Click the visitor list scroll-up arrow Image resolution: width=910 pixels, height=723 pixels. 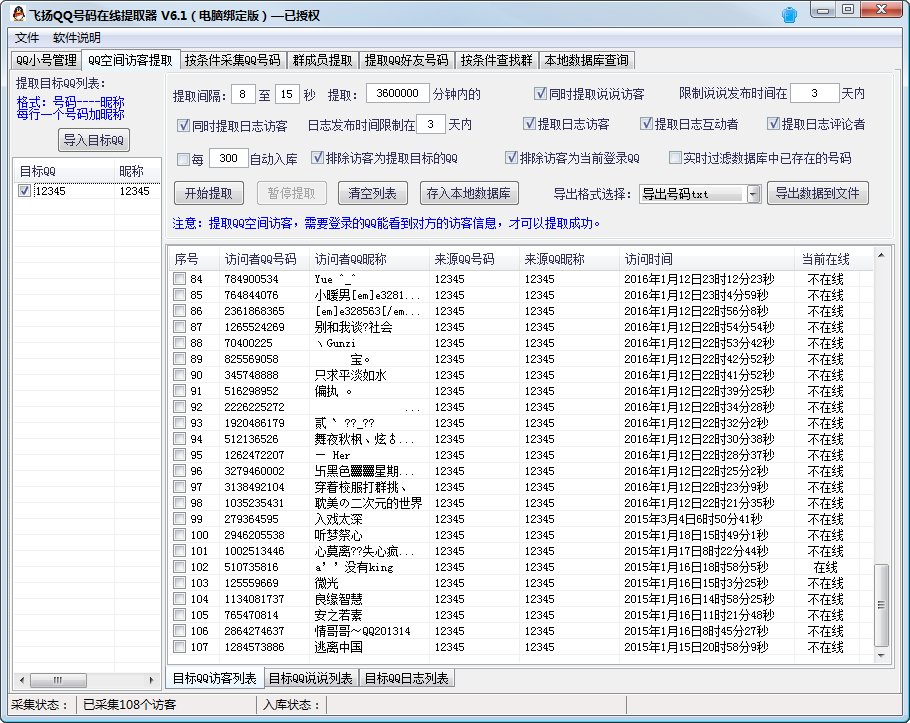881,257
